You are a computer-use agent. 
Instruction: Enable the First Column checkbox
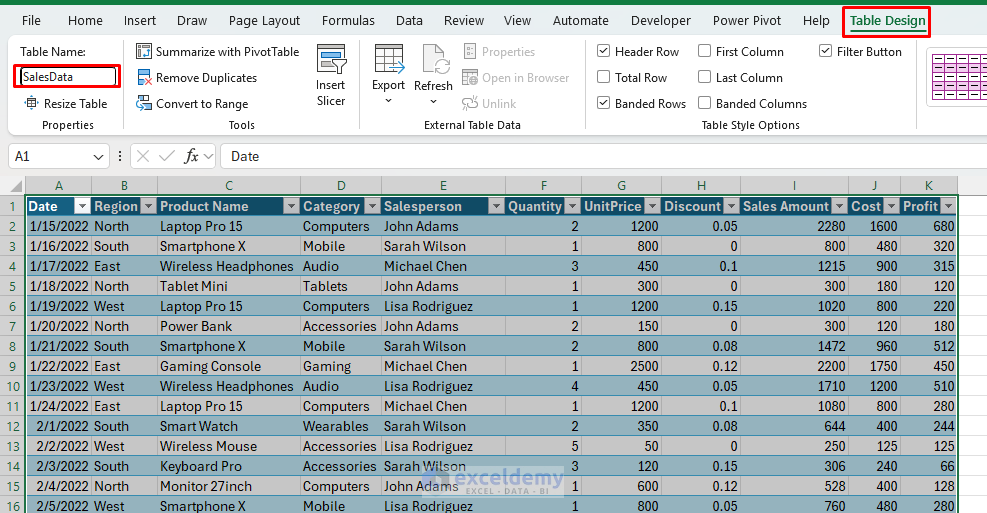(x=704, y=51)
